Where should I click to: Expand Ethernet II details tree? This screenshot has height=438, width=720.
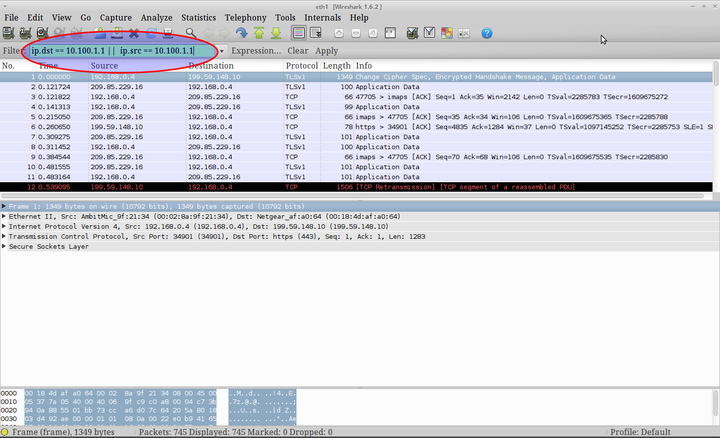[x=4, y=216]
